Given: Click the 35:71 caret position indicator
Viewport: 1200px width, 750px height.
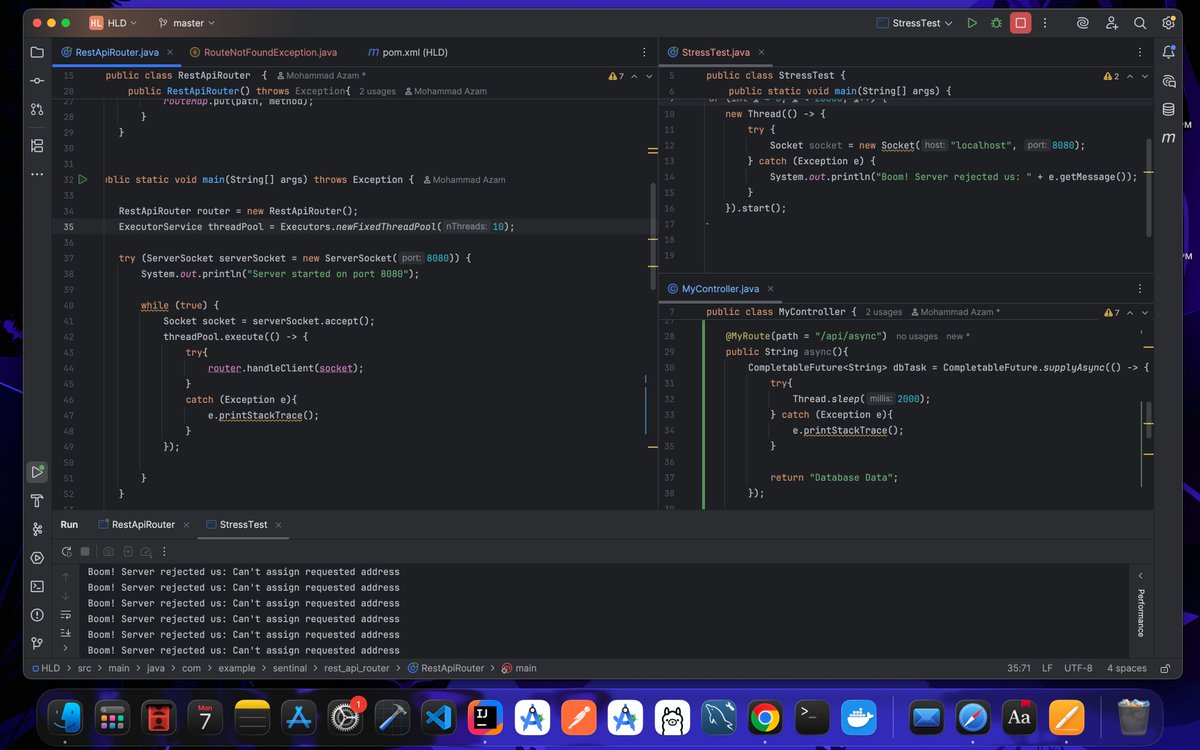Looking at the screenshot, I should click(1019, 668).
